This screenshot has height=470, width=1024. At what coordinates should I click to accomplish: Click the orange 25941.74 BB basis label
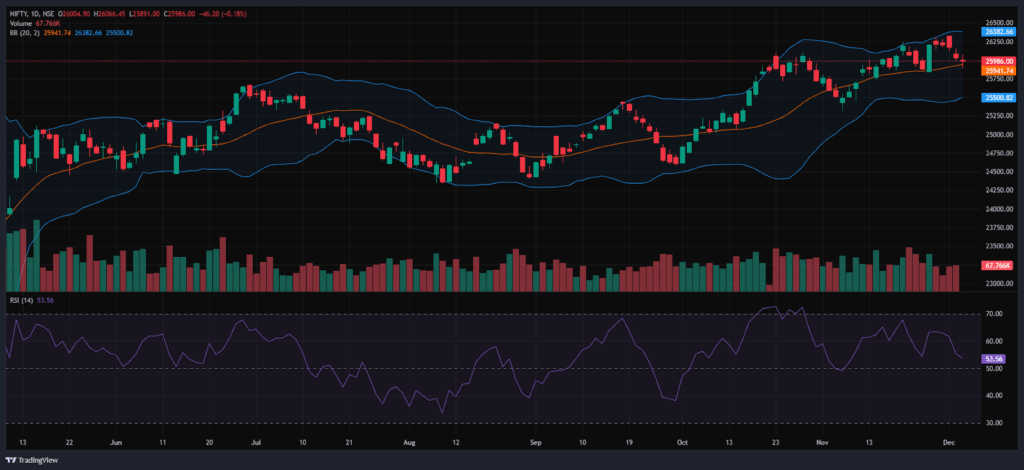(x=1000, y=71)
